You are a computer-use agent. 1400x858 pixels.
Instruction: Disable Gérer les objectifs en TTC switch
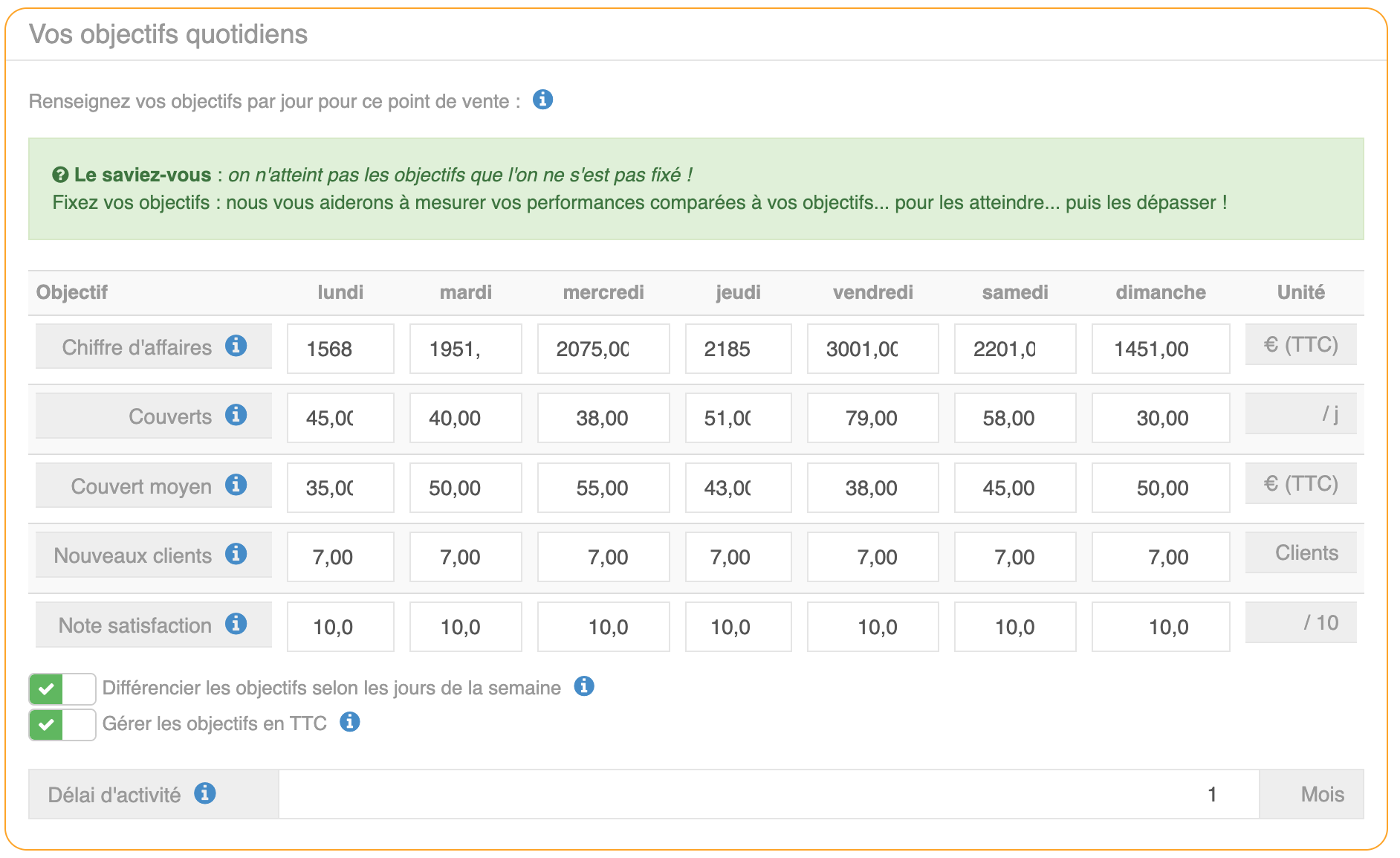(x=62, y=725)
